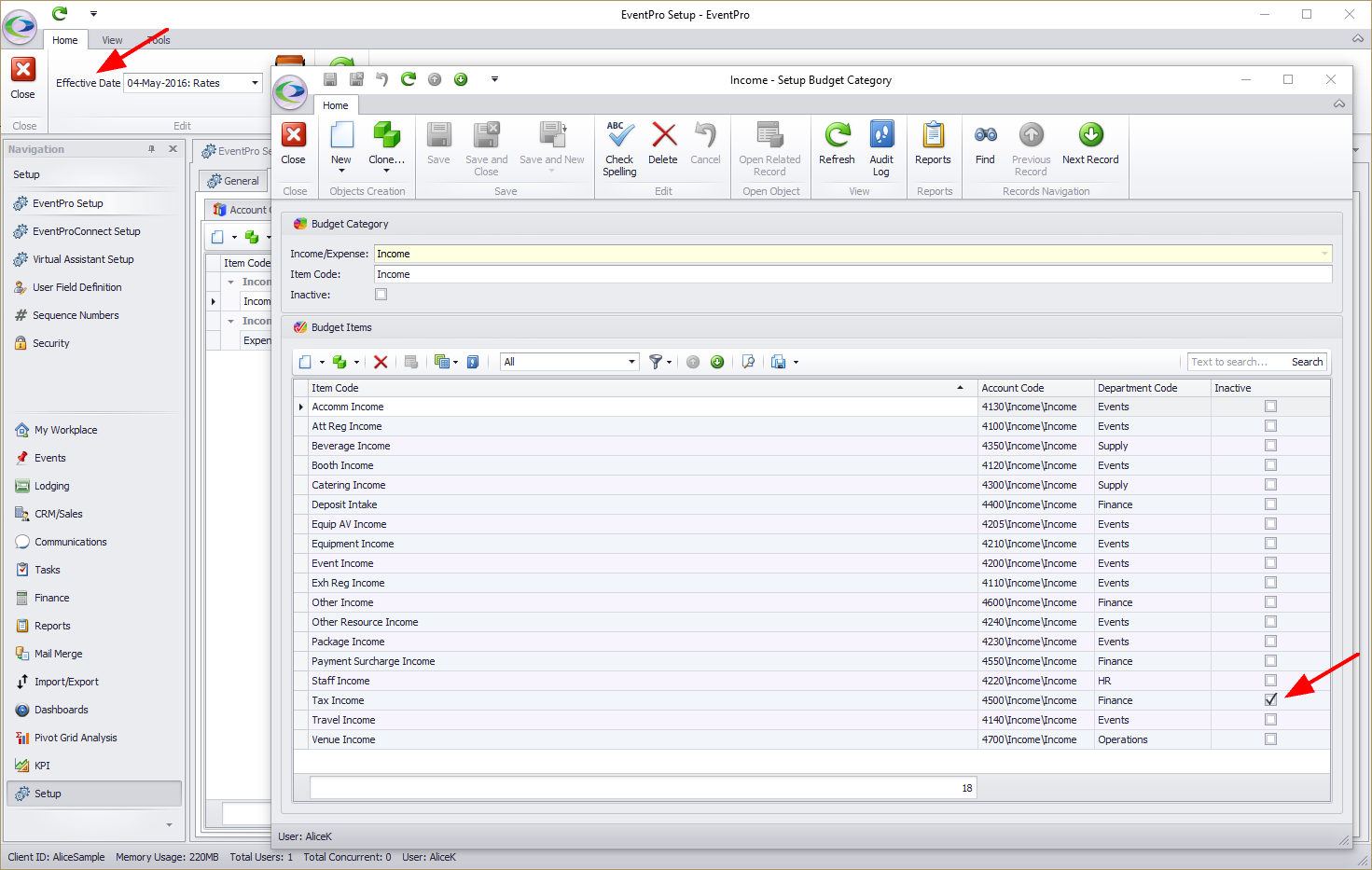Open My Workplace in navigation
1372x870 pixels.
65,430
